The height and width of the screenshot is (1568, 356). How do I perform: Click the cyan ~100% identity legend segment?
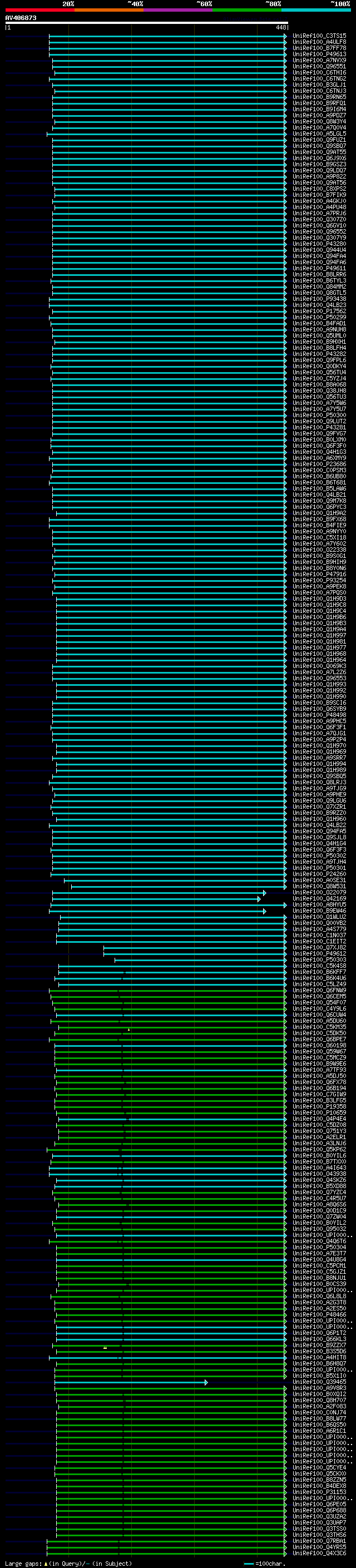pos(316,10)
